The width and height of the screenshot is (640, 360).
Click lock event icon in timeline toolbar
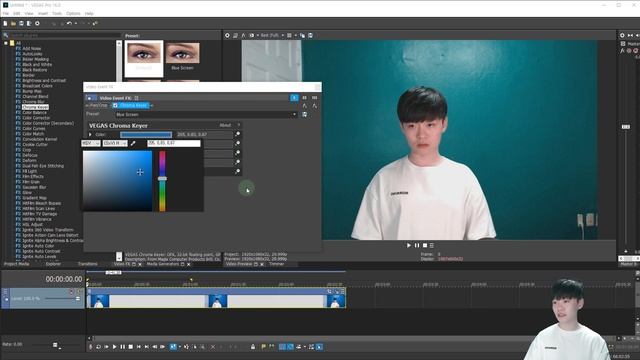tap(253, 347)
